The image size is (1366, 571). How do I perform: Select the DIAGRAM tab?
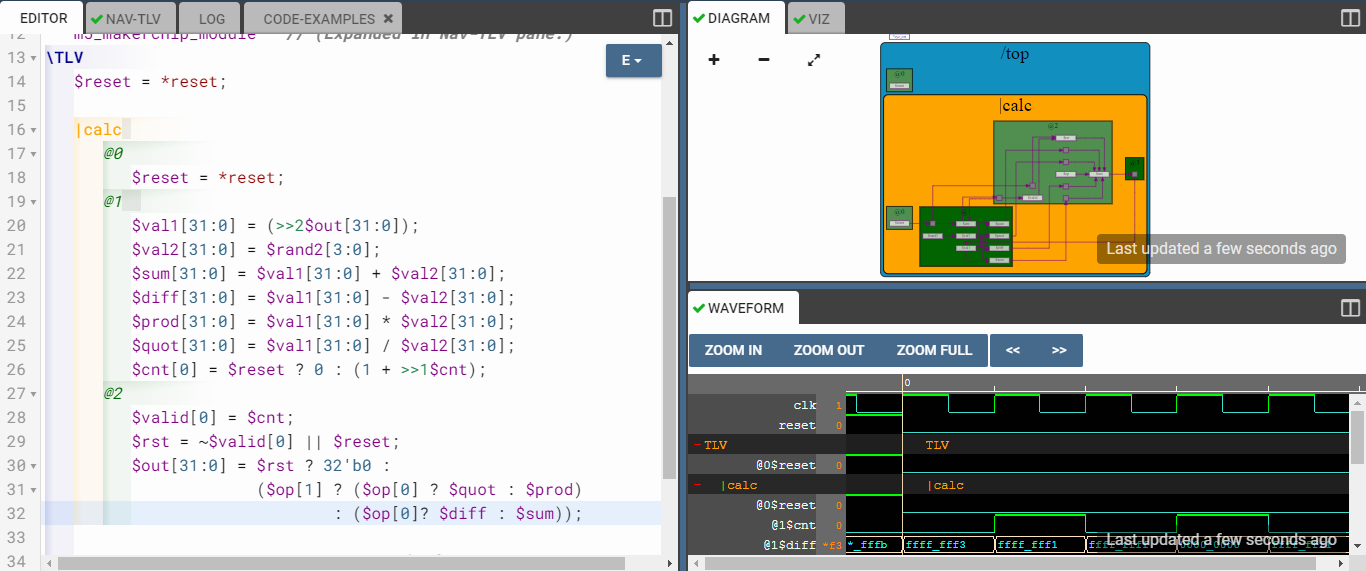point(738,18)
